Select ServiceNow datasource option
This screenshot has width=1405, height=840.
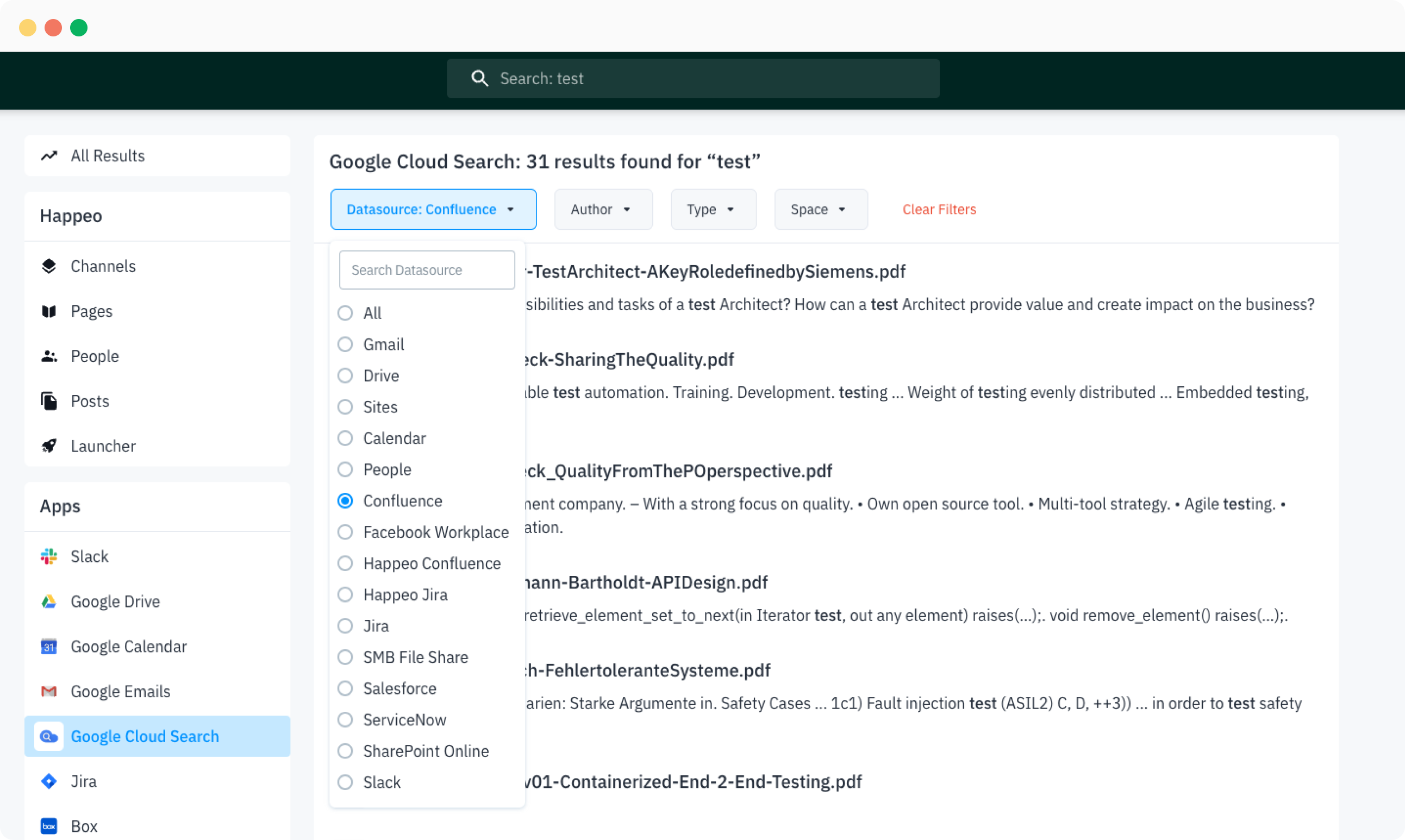point(345,719)
